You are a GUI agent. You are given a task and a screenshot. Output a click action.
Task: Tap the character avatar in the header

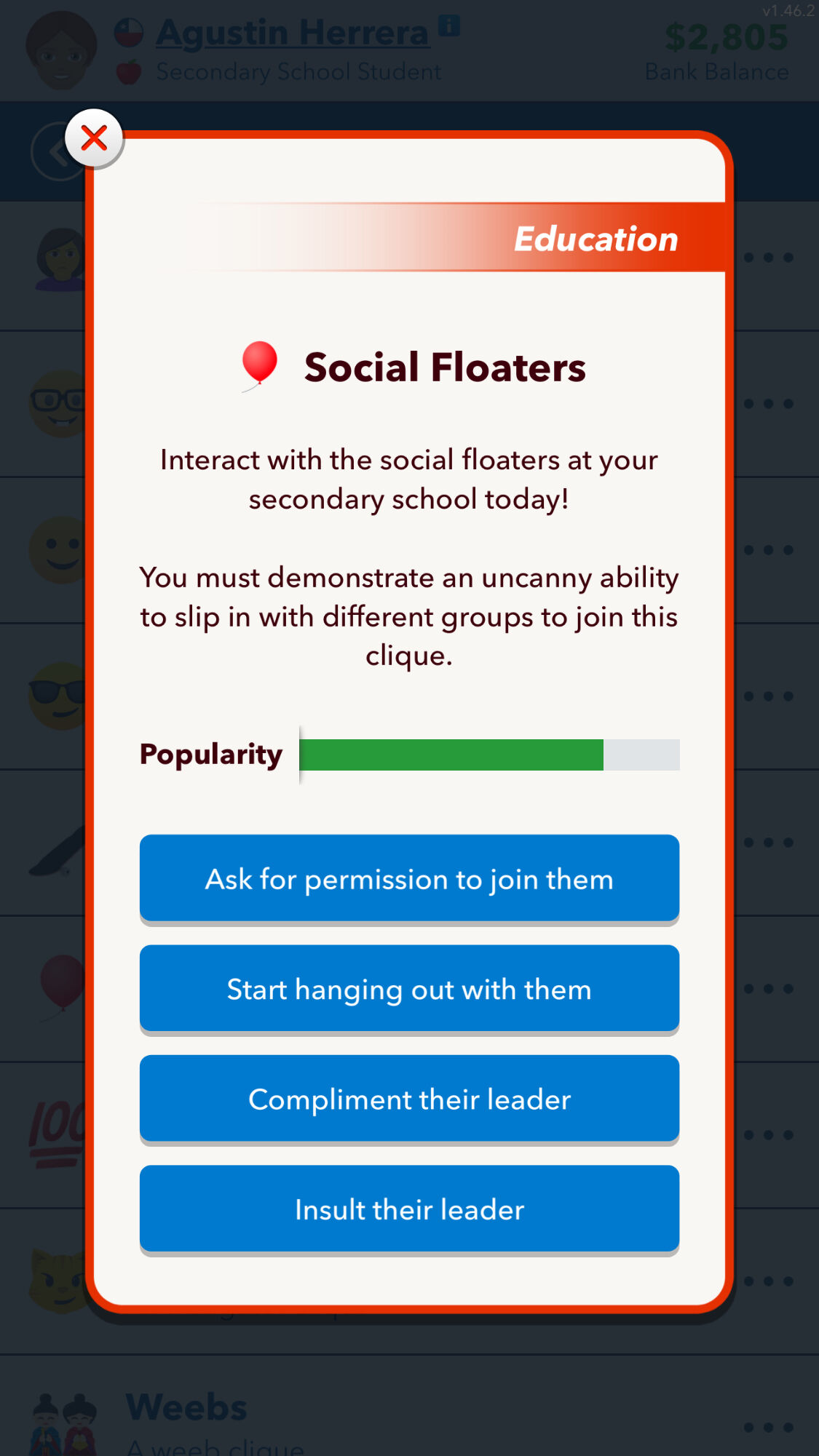[x=61, y=49]
